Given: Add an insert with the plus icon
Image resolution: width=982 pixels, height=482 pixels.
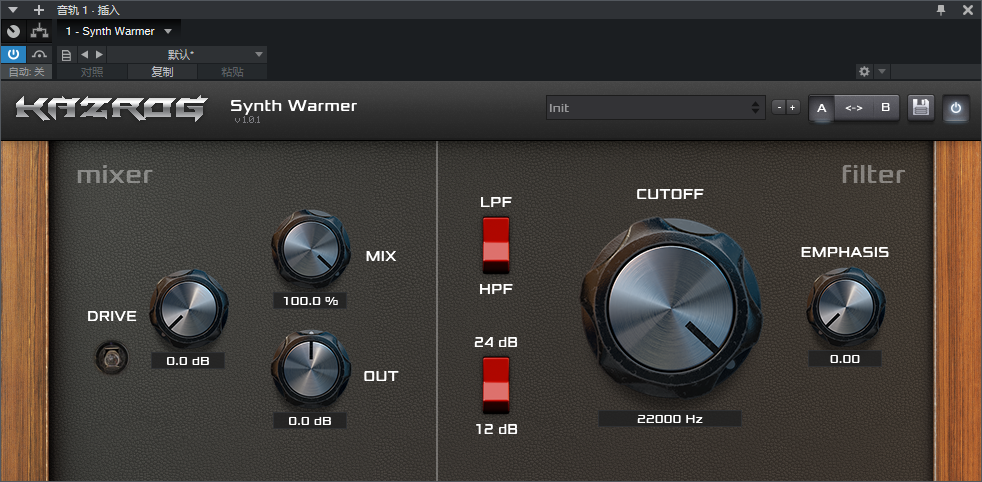Looking at the screenshot, I should click(39, 9).
